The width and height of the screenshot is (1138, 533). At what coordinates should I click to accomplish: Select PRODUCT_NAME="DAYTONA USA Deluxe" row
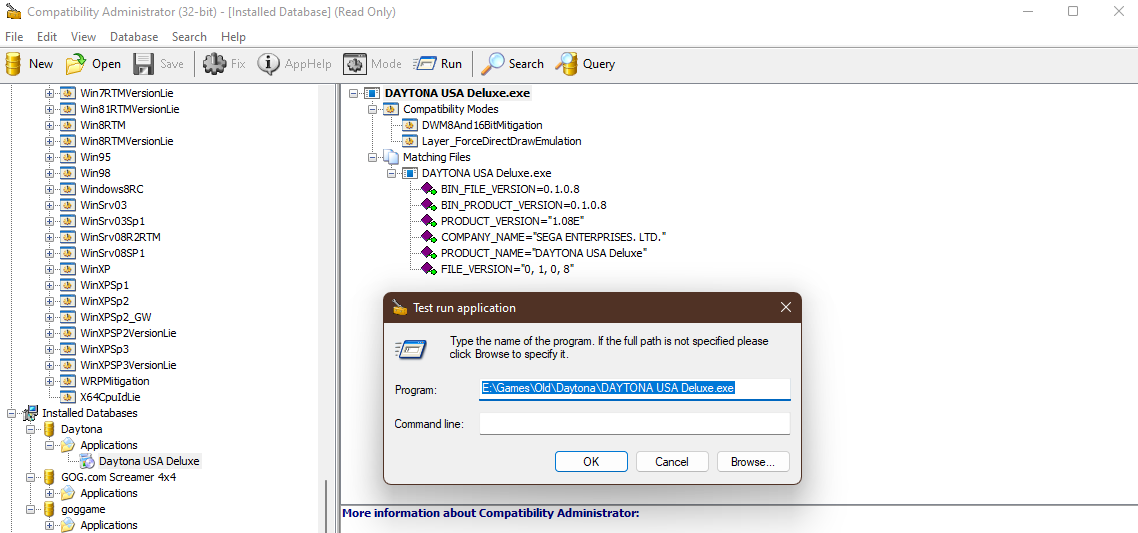(x=544, y=253)
